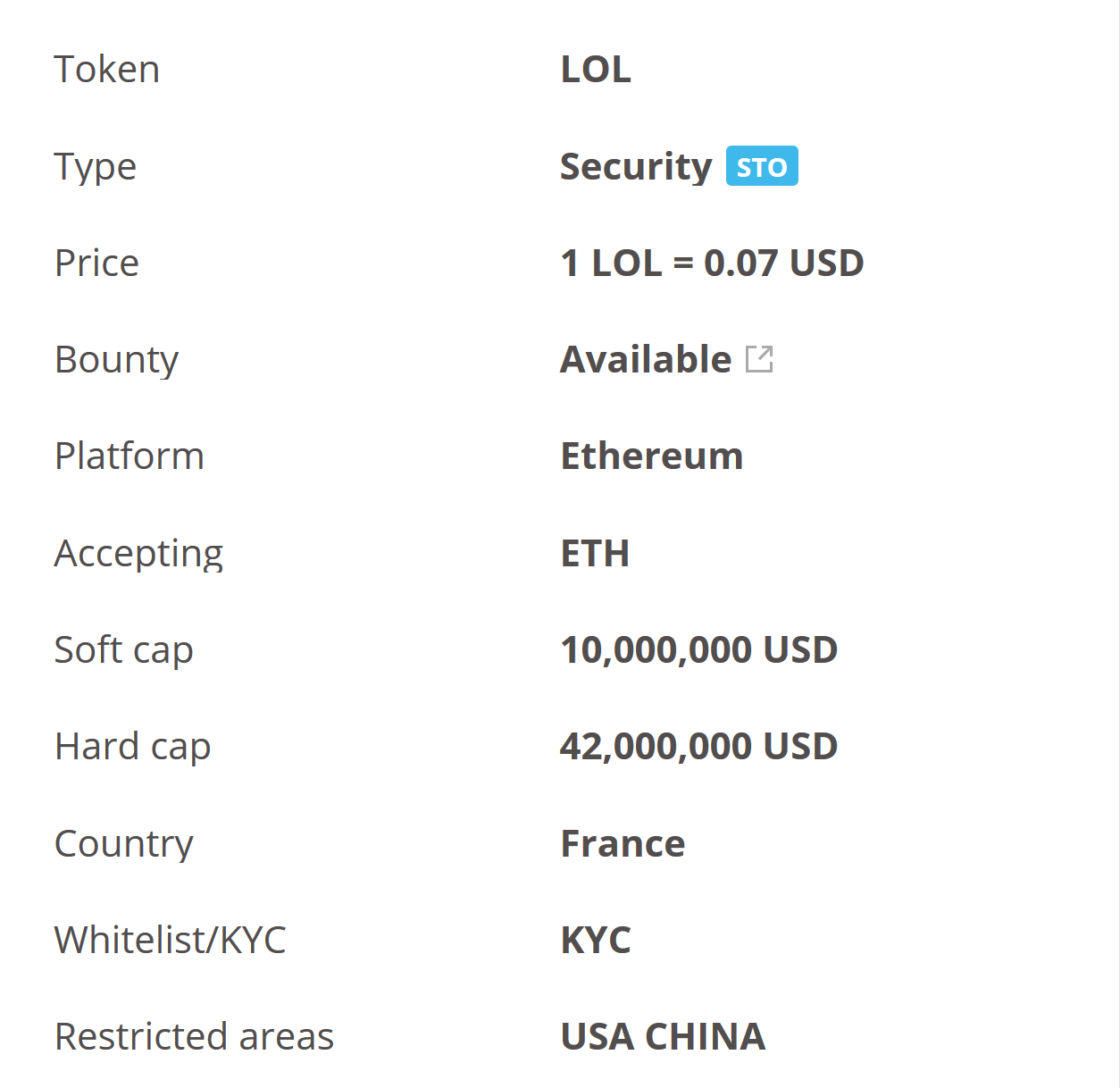The height and width of the screenshot is (1088, 1120).
Task: Select the 10,000,000 USD soft cap value
Action: [698, 650]
